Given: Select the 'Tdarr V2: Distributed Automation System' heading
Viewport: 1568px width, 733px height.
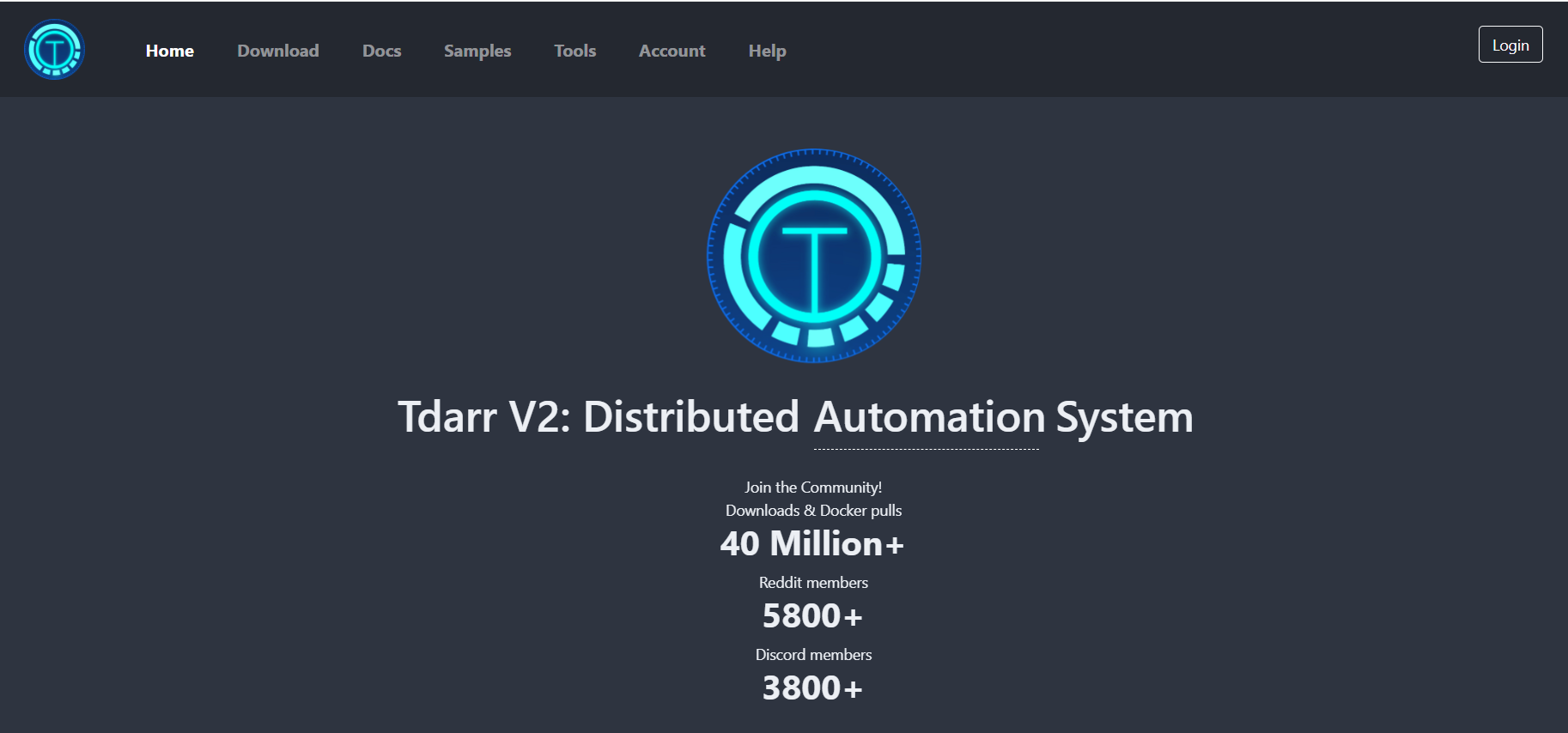Looking at the screenshot, I should [x=795, y=417].
